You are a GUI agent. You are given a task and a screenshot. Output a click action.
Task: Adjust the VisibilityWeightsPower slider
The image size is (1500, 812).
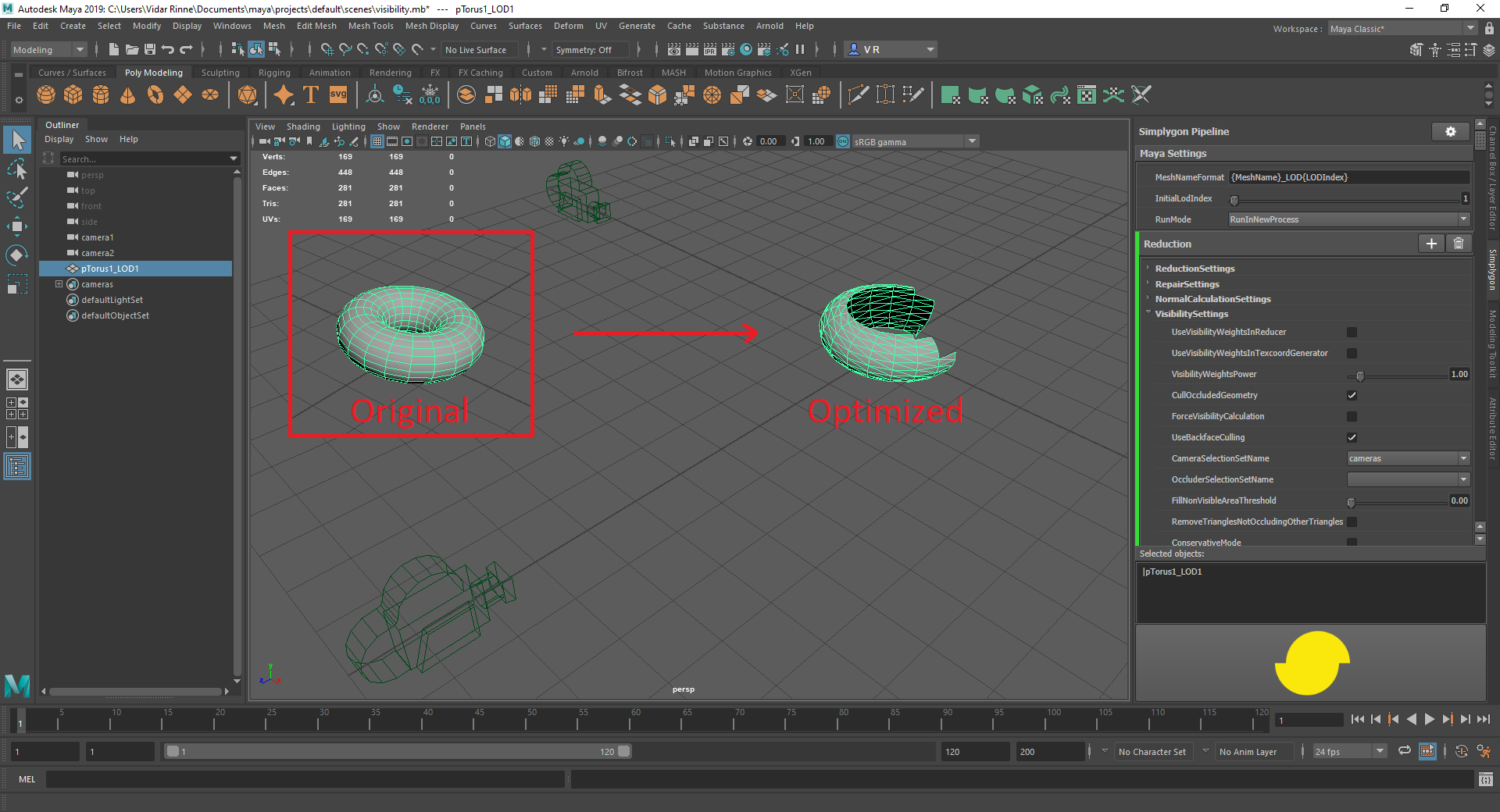coord(1359,376)
